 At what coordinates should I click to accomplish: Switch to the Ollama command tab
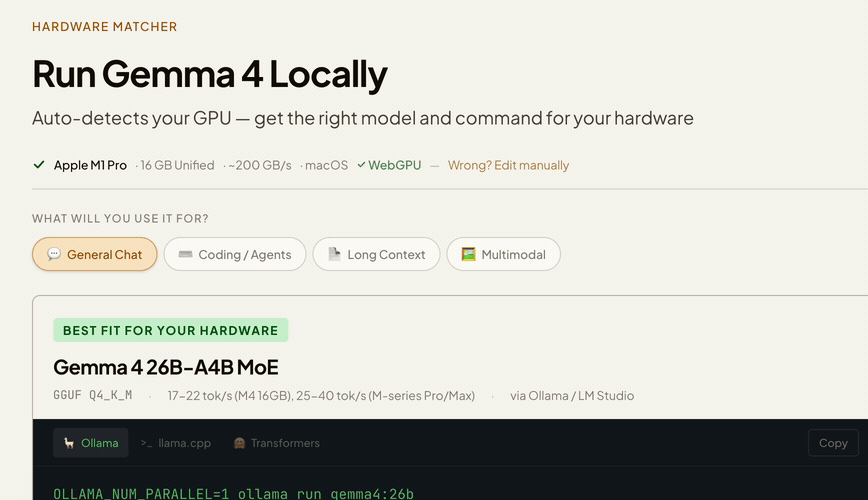[91, 442]
